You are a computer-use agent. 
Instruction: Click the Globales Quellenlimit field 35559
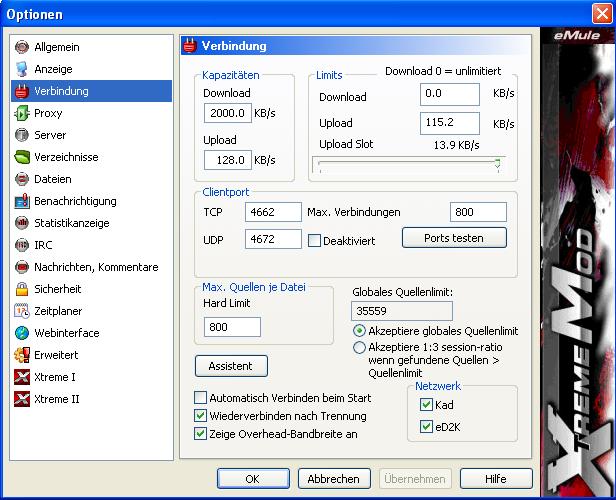click(x=402, y=311)
